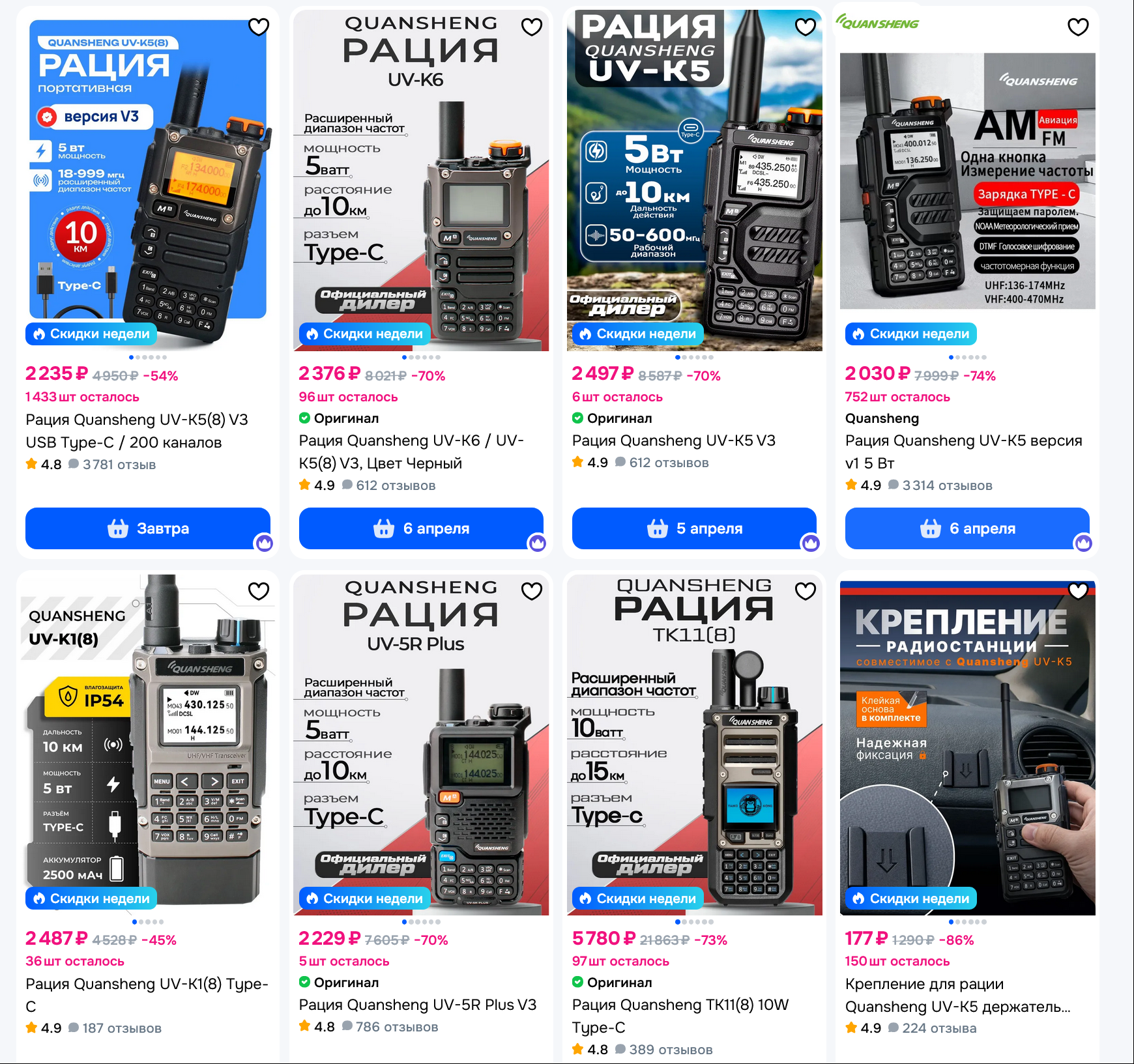The image size is (1134, 1064).
Task: Add Quansheng UV-K5(8) V3 radio to favorites
Action: 259,27
